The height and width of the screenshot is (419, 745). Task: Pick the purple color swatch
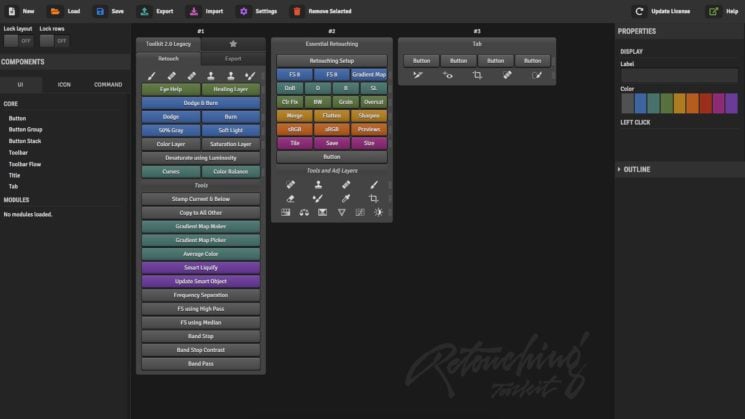tap(731, 104)
